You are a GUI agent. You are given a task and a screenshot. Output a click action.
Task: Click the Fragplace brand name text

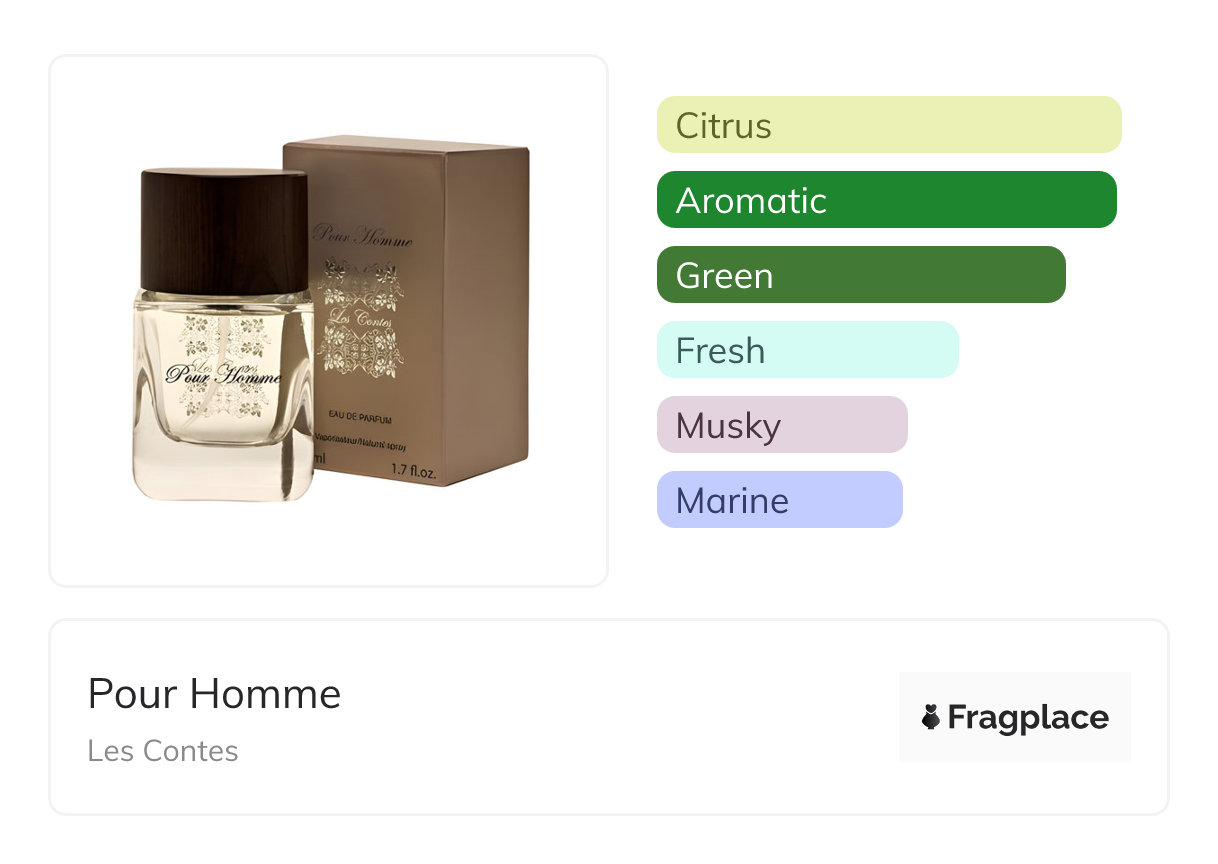click(1028, 717)
